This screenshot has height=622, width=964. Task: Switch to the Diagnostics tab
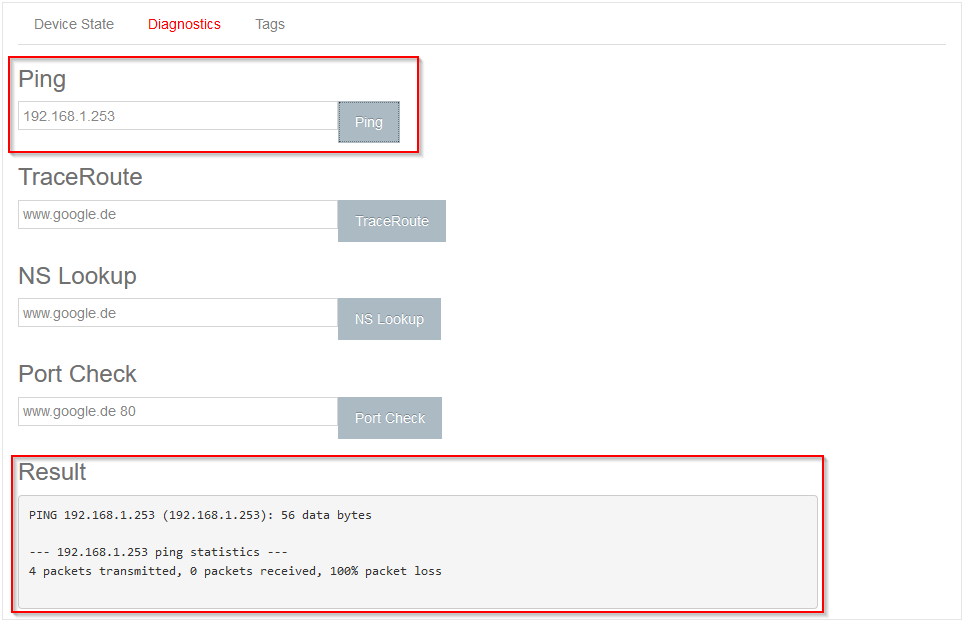[184, 25]
